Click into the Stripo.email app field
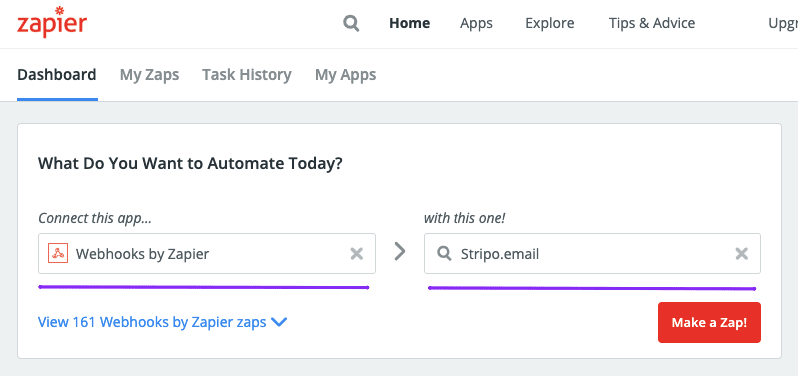This screenshot has height=376, width=798. 592,253
